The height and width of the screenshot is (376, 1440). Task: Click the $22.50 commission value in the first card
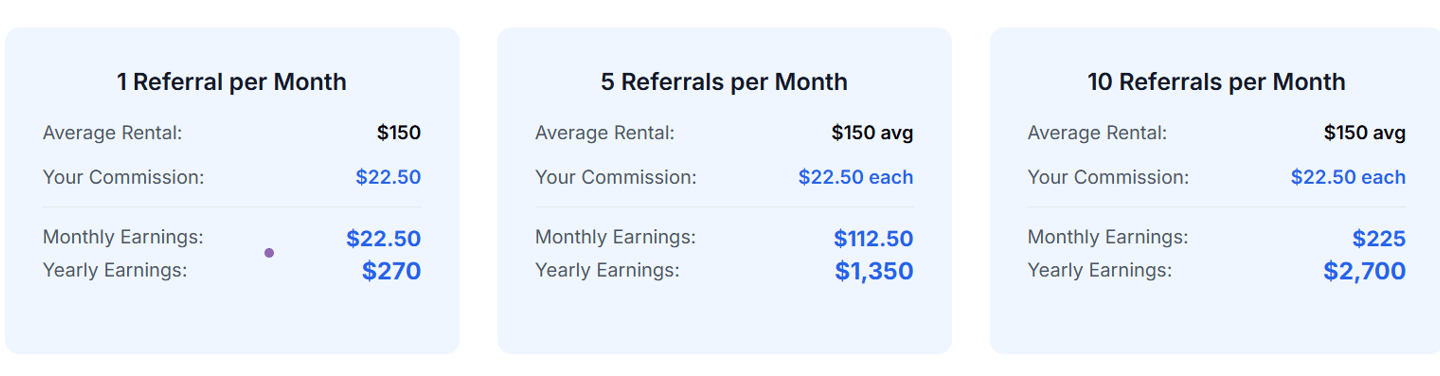[x=388, y=177]
